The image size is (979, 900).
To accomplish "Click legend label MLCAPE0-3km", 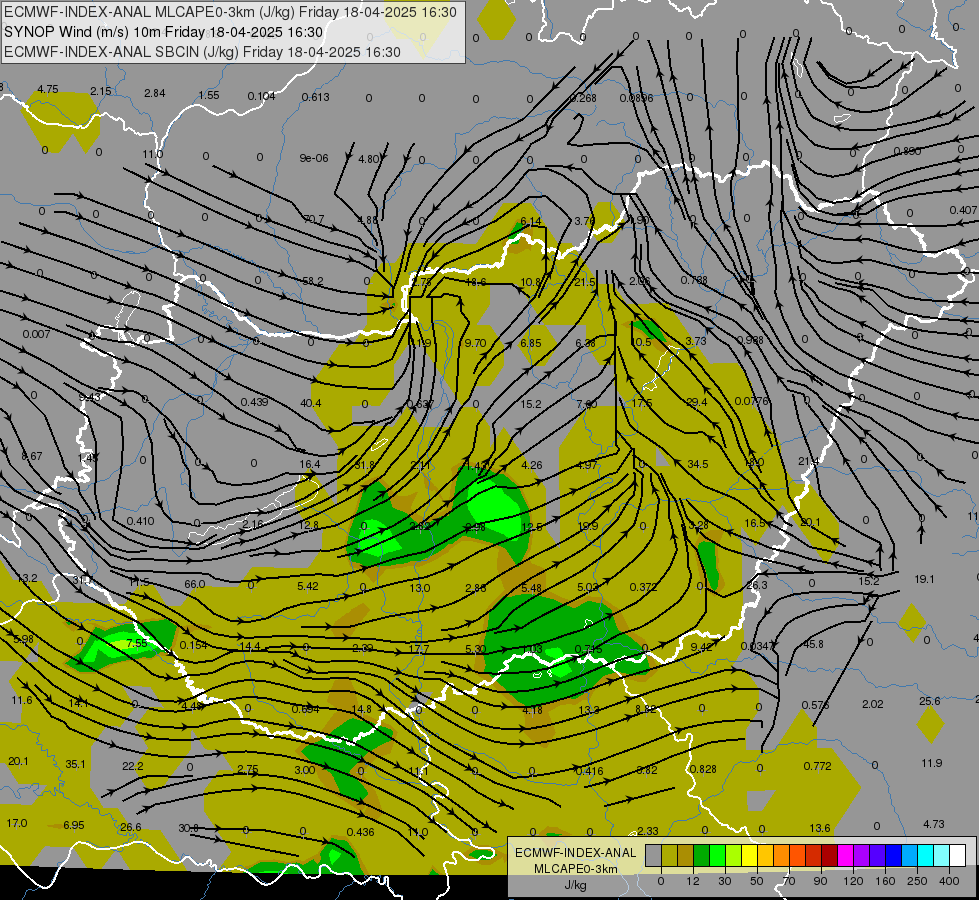I will tap(575, 869).
